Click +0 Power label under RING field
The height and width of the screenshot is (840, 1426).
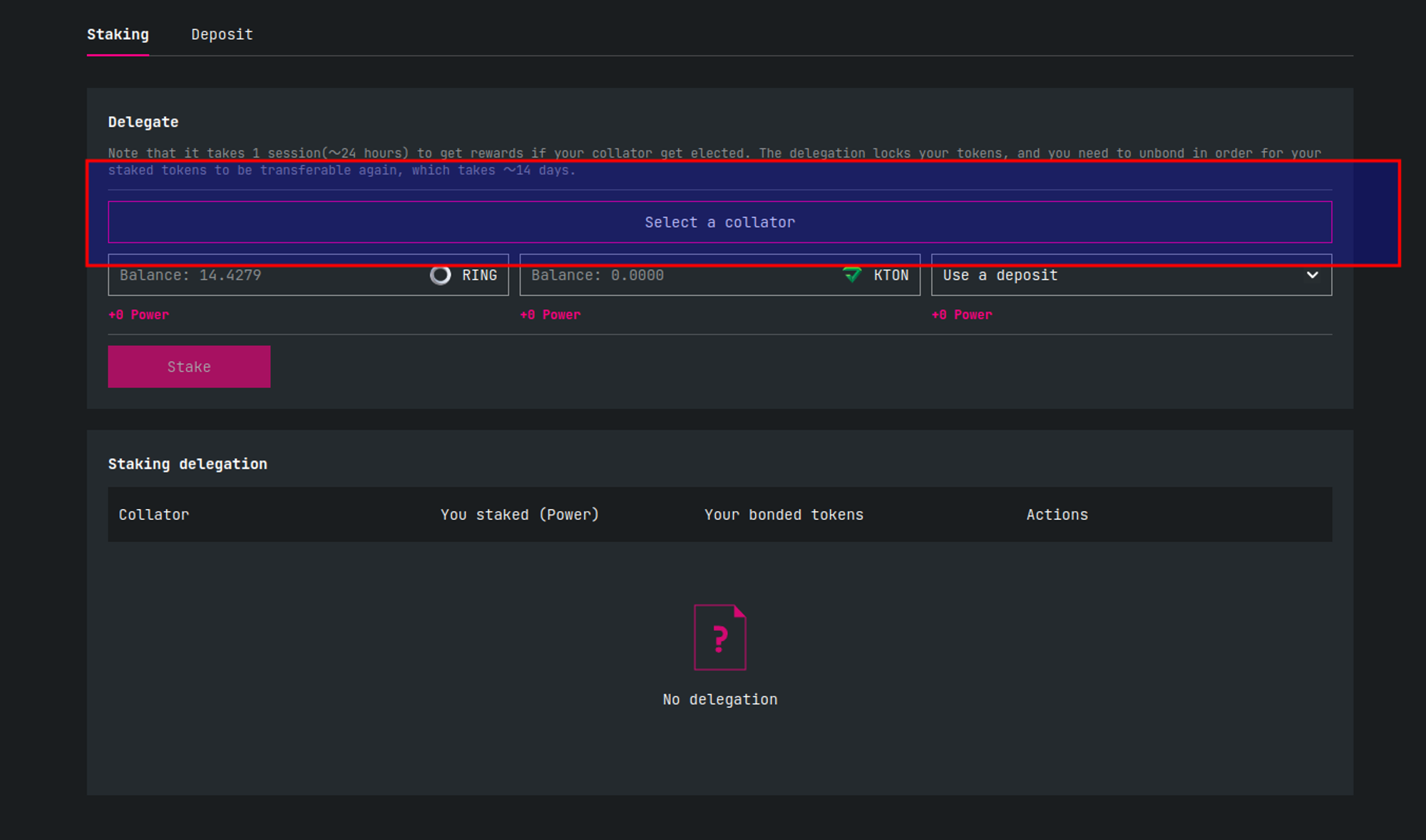(x=139, y=314)
